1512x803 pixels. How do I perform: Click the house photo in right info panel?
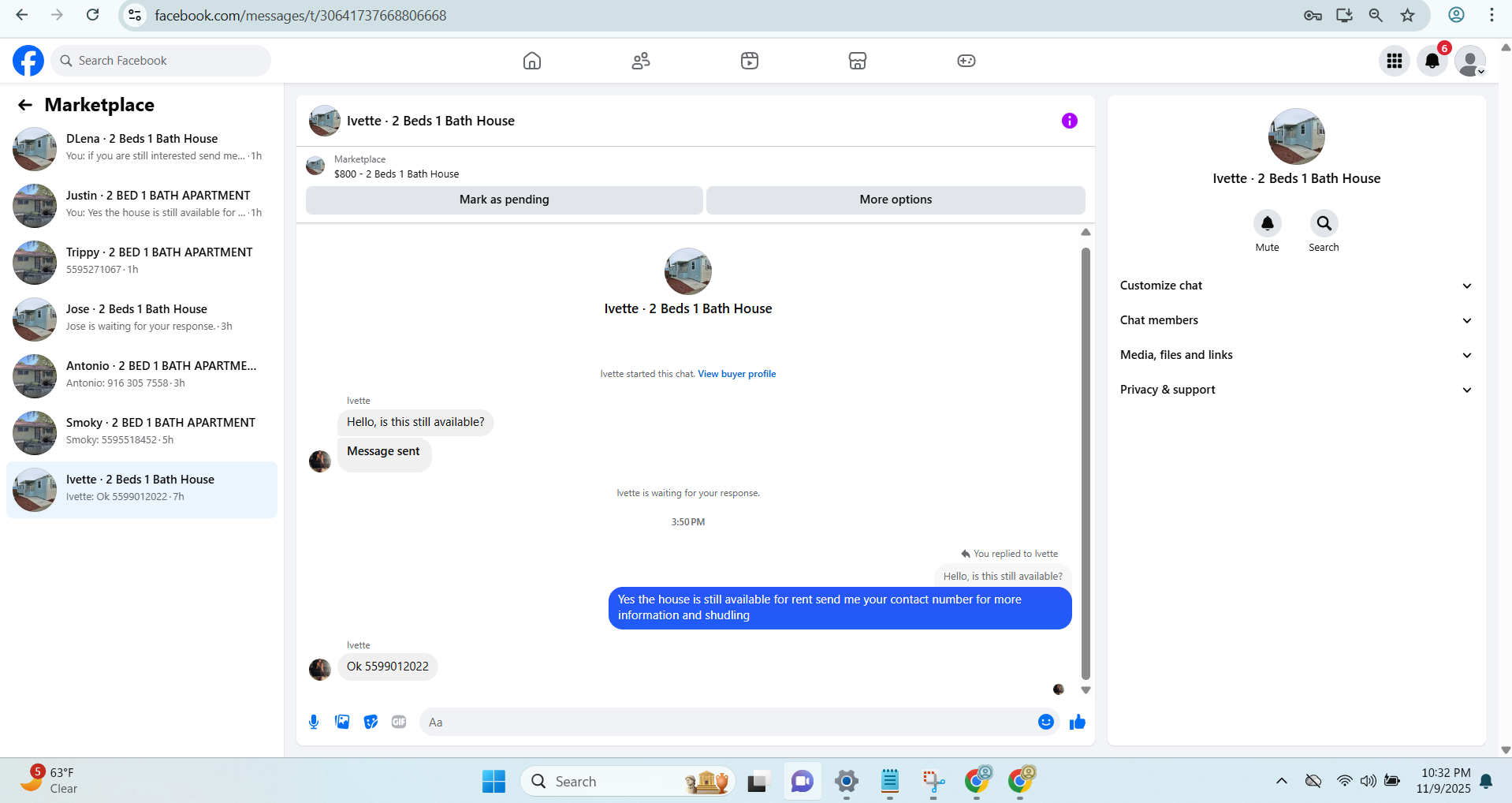(1297, 136)
